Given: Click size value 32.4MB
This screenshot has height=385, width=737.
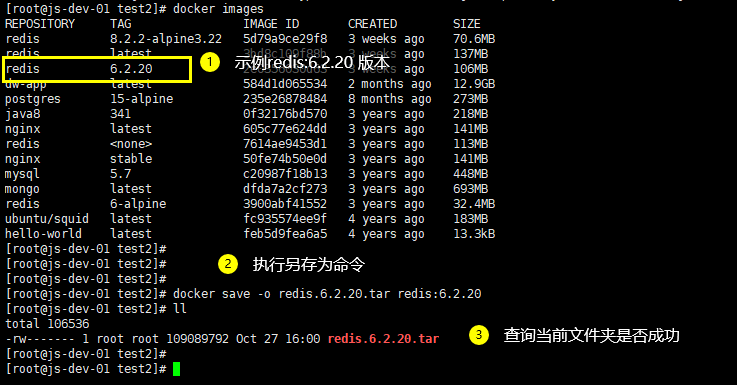Looking at the screenshot, I should point(474,204).
